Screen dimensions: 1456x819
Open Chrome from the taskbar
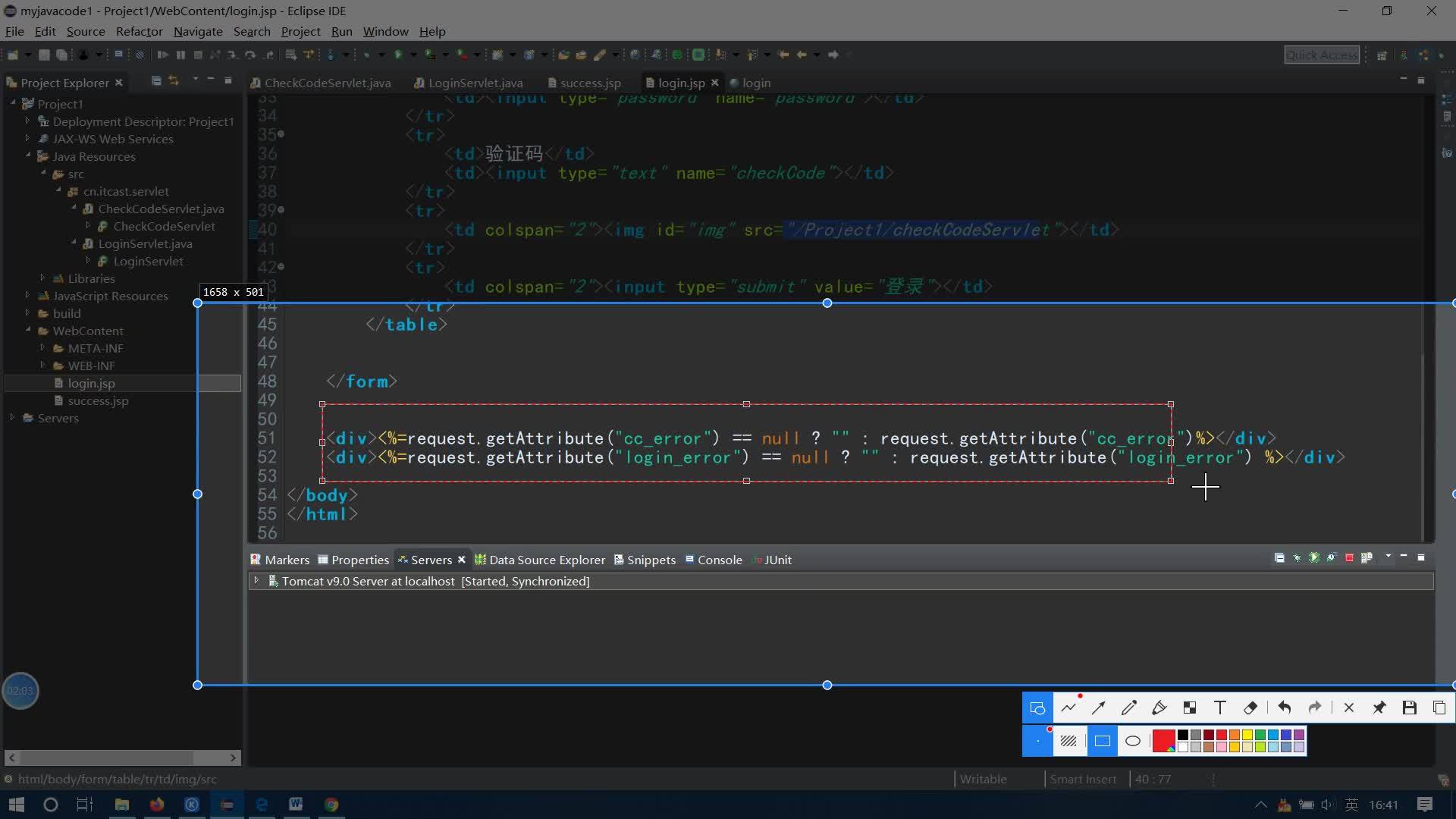[x=331, y=805]
